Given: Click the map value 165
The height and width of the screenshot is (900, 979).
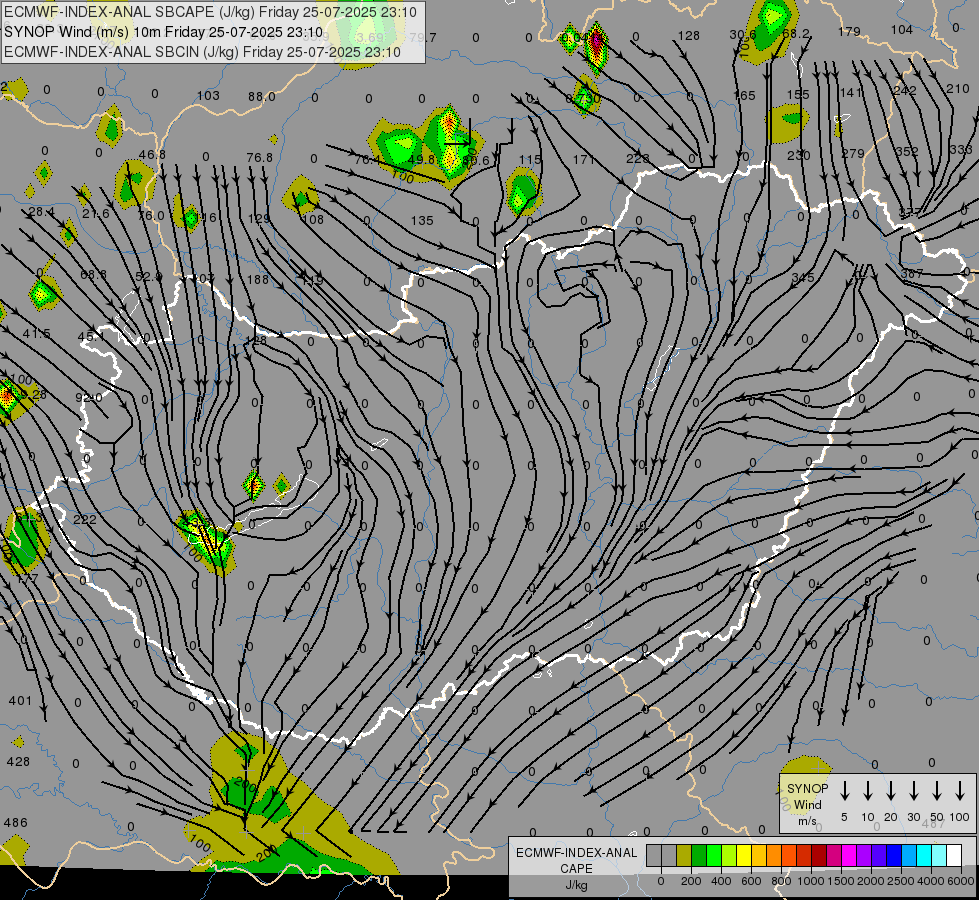Looking at the screenshot, I should tap(744, 95).
